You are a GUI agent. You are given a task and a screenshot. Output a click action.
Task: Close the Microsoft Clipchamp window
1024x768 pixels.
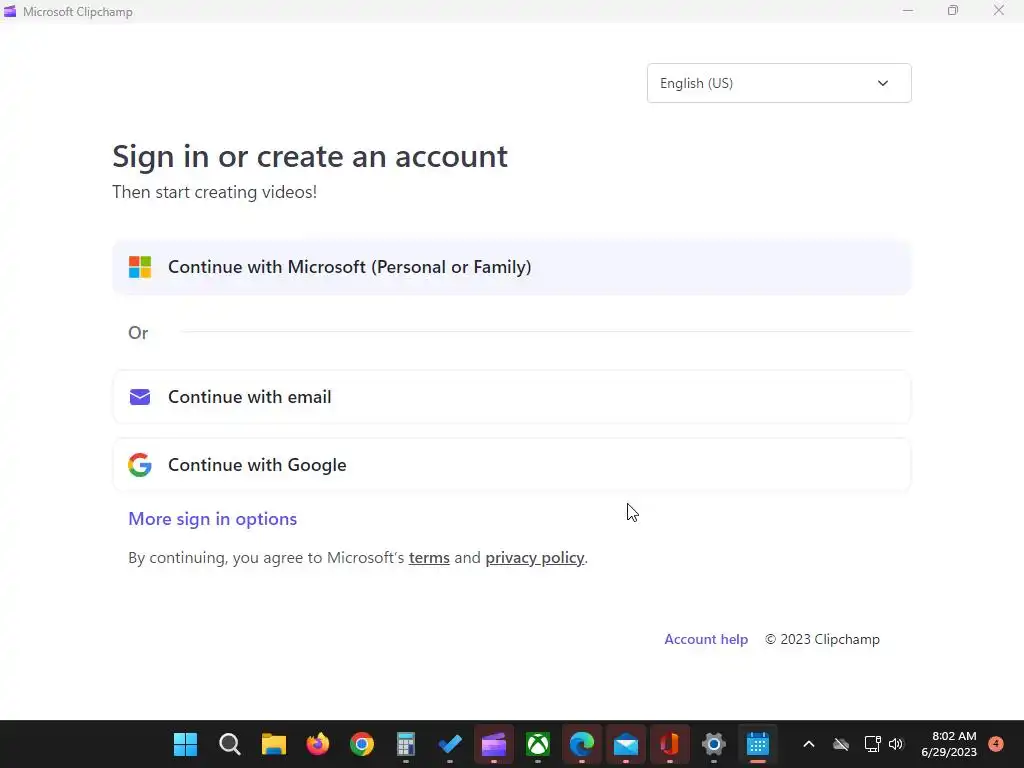click(x=999, y=10)
